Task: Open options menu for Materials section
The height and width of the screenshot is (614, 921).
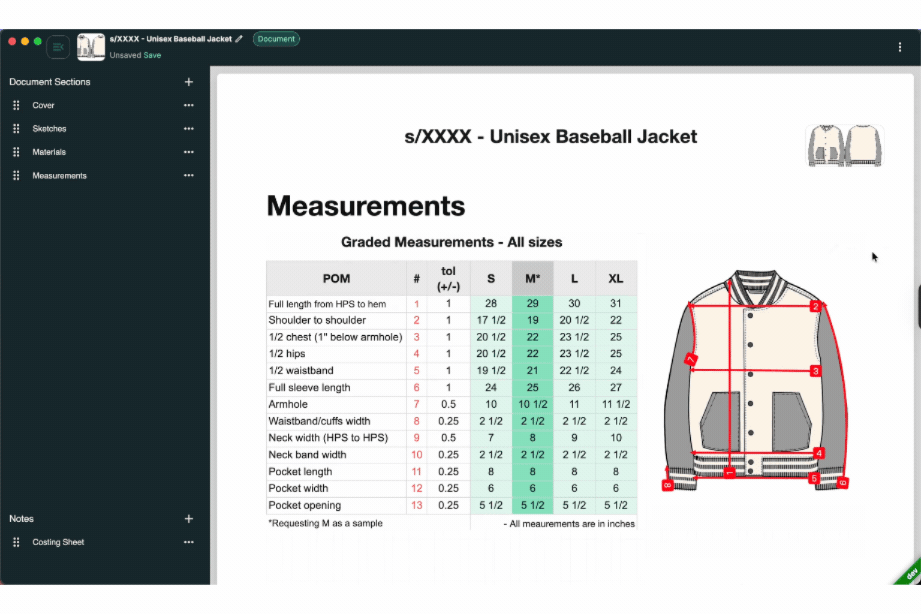Action: coord(189,152)
